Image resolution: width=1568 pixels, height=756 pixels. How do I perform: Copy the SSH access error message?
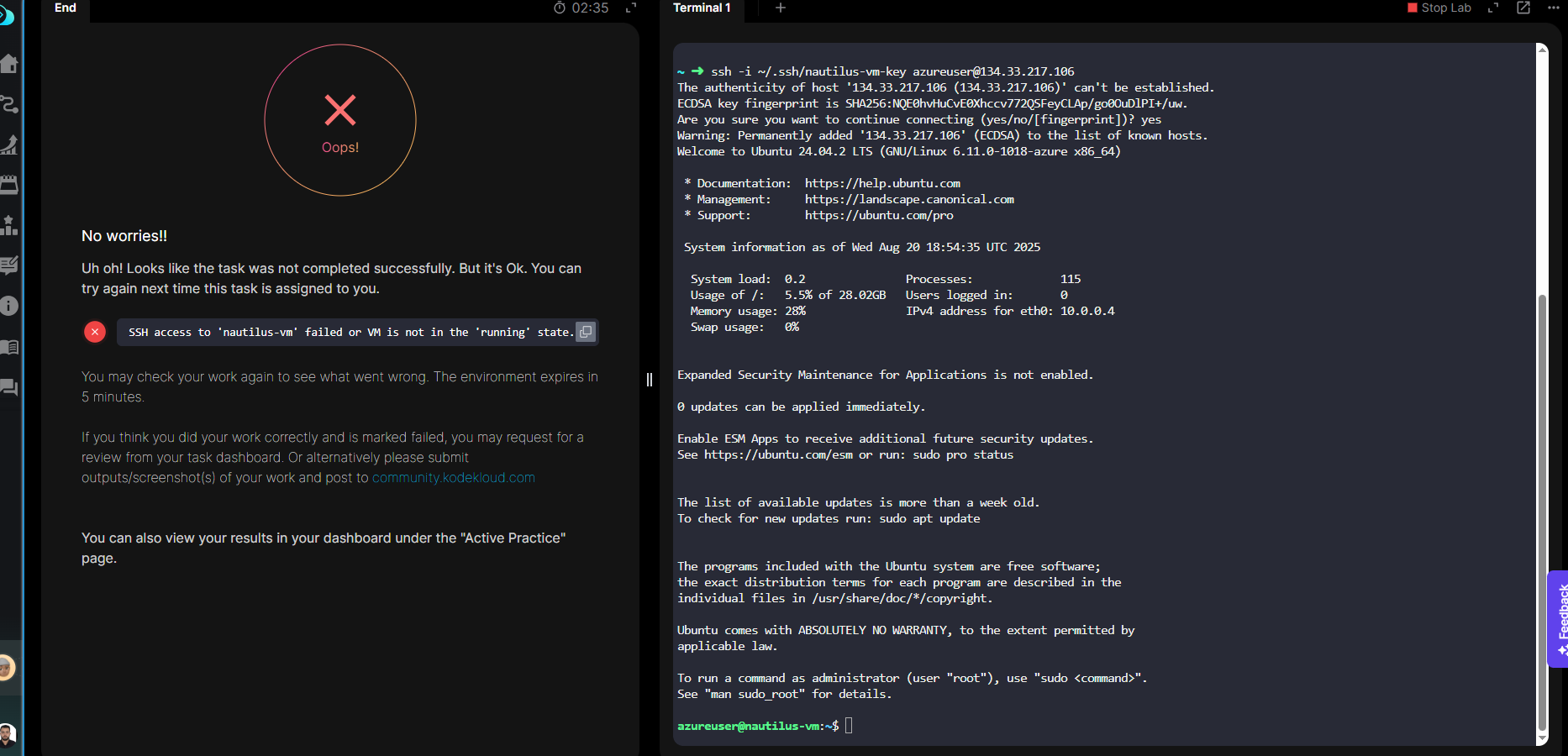[x=586, y=332]
